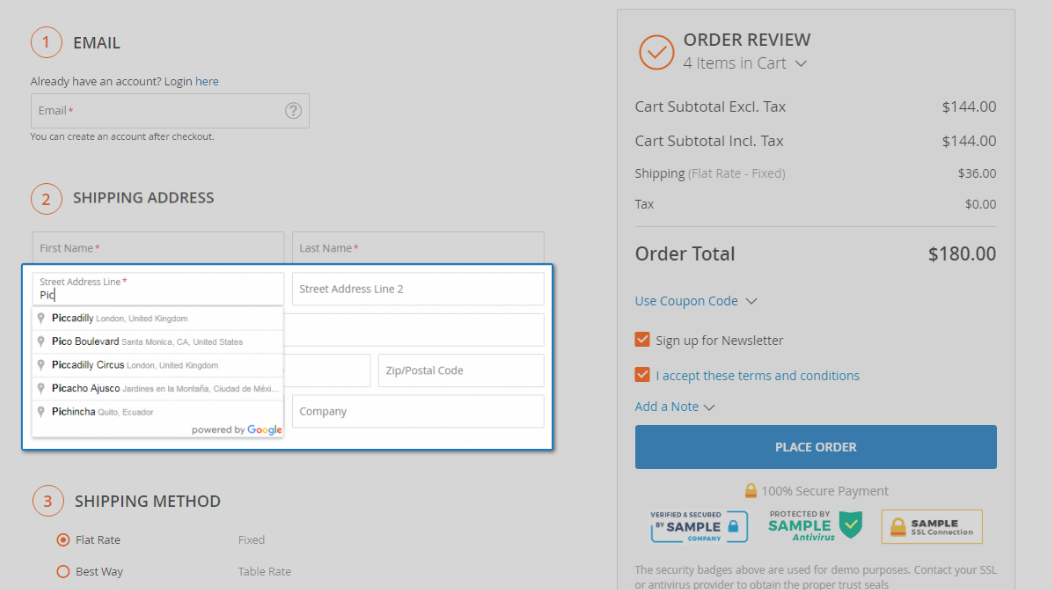
Task: Click the Street Address Line field containing Pic
Action: coord(158,289)
